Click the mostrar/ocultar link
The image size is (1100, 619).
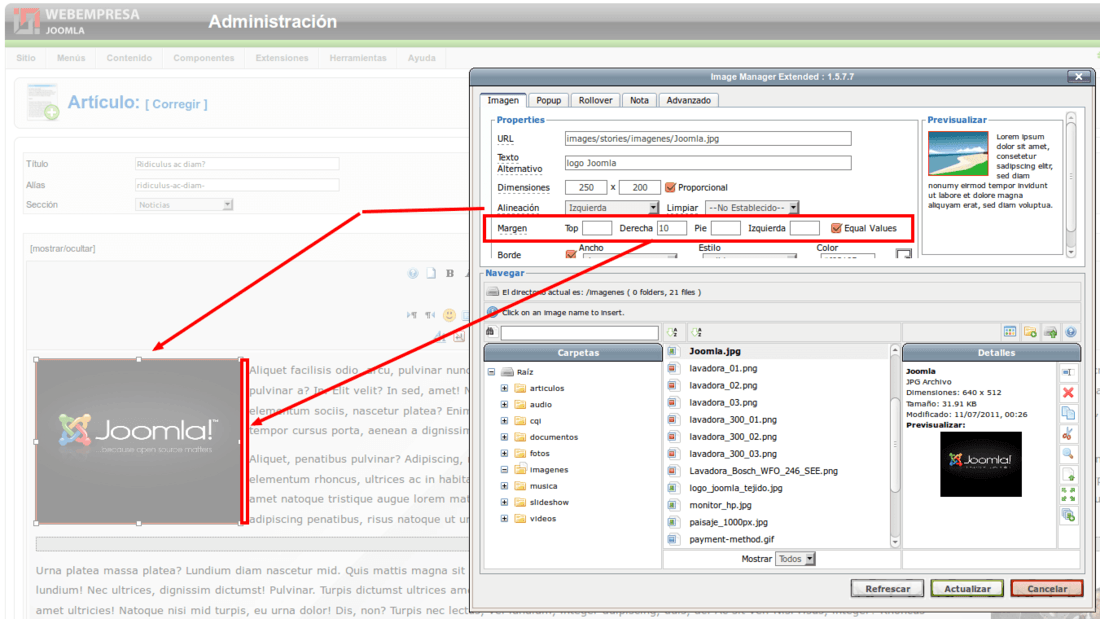62,248
